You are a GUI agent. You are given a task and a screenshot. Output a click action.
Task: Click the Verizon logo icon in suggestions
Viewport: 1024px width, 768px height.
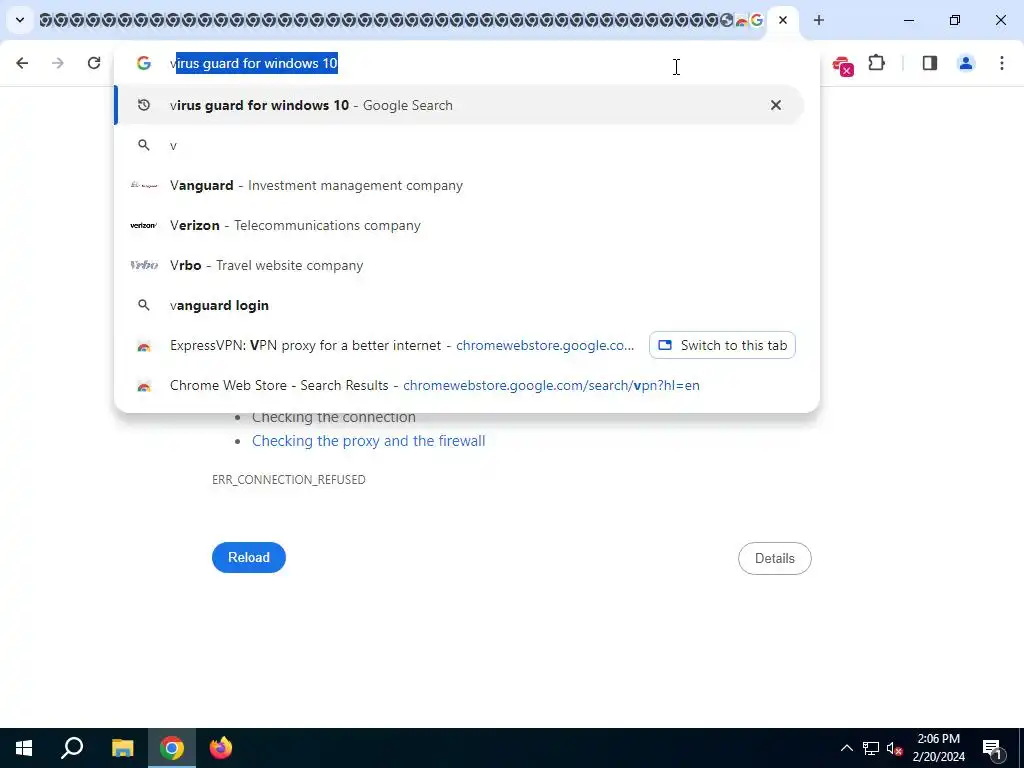[x=144, y=225]
